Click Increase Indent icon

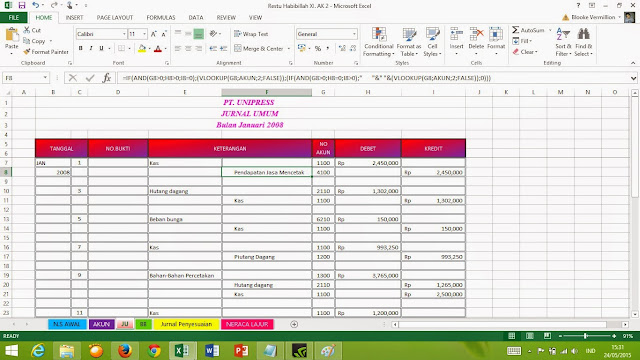tap(224, 49)
